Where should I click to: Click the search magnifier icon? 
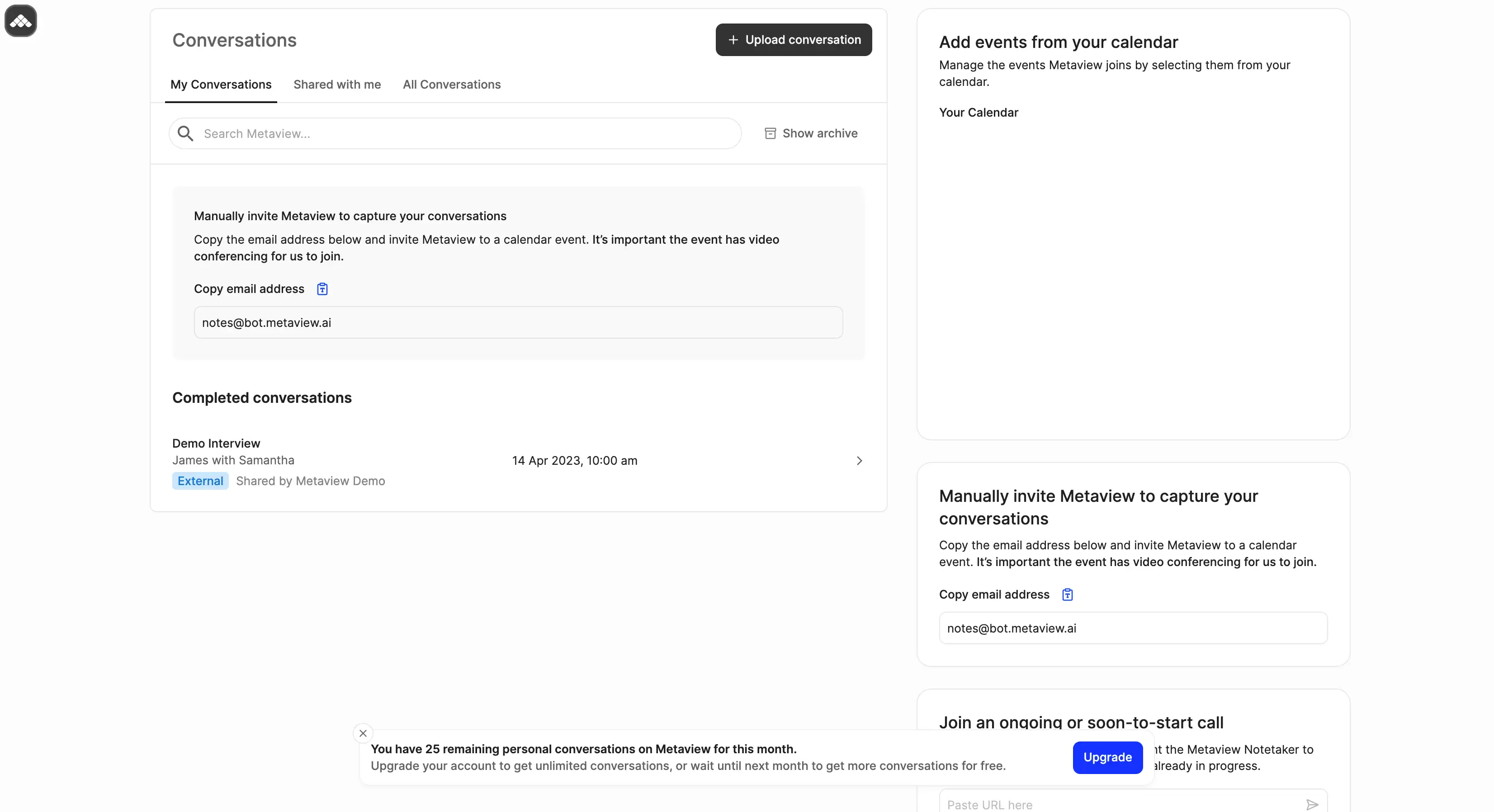[185, 133]
